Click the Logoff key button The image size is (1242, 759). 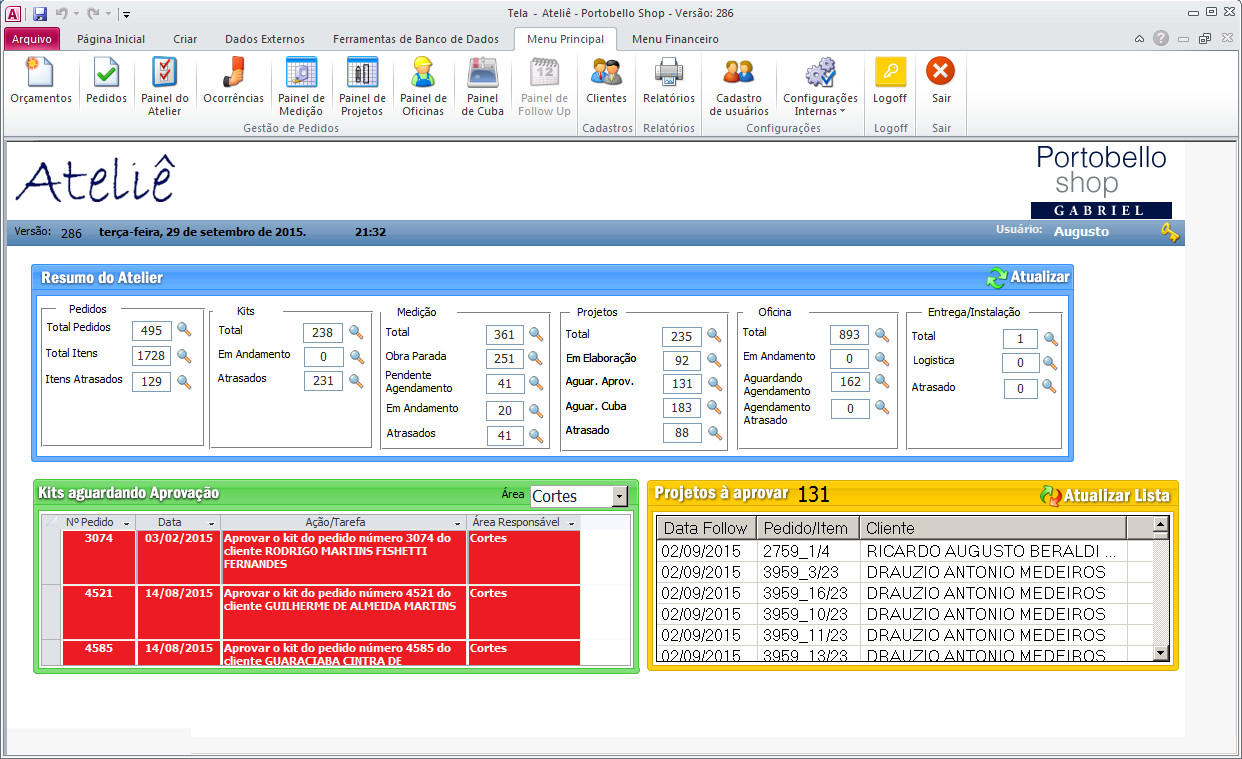tap(890, 80)
